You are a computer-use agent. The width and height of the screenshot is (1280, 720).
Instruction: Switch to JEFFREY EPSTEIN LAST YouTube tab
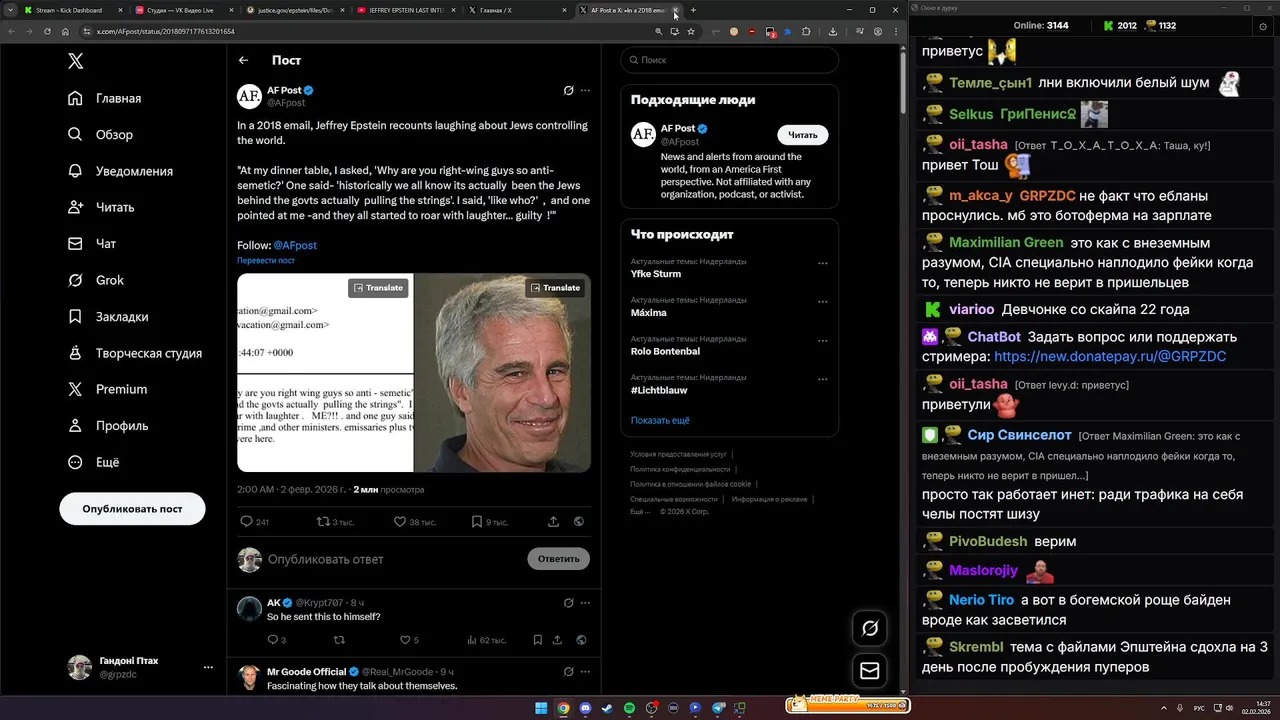point(404,10)
